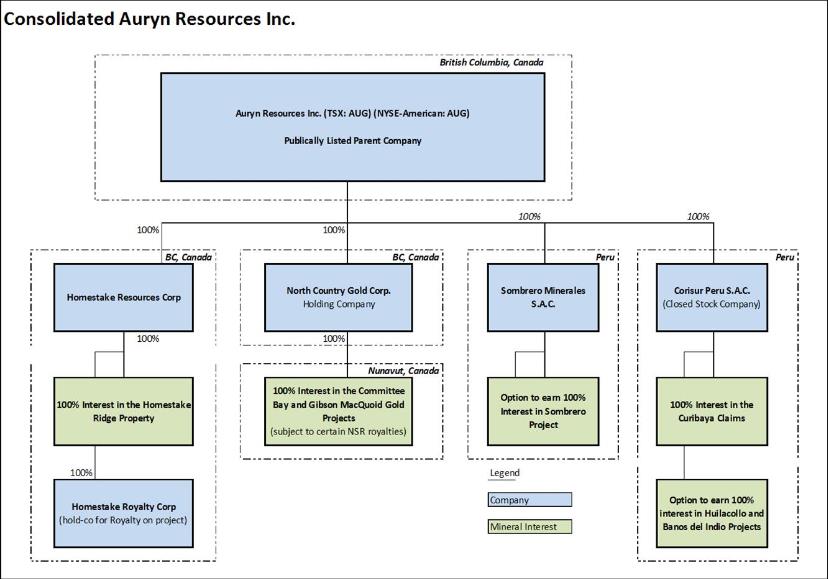Image resolution: width=828 pixels, height=579 pixels.
Task: Select the Homestake Royalty Corp box
Action: tap(123, 512)
